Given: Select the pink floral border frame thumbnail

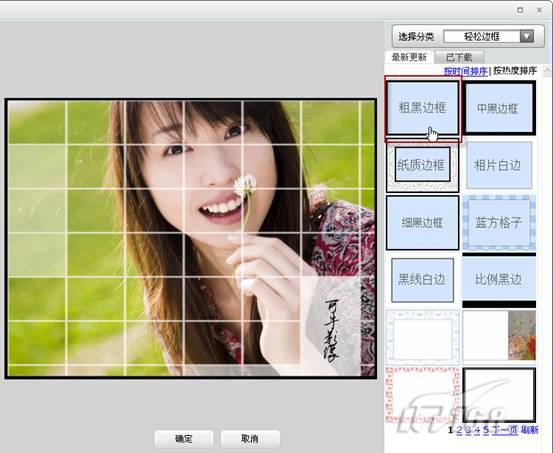Looking at the screenshot, I should point(423,395).
